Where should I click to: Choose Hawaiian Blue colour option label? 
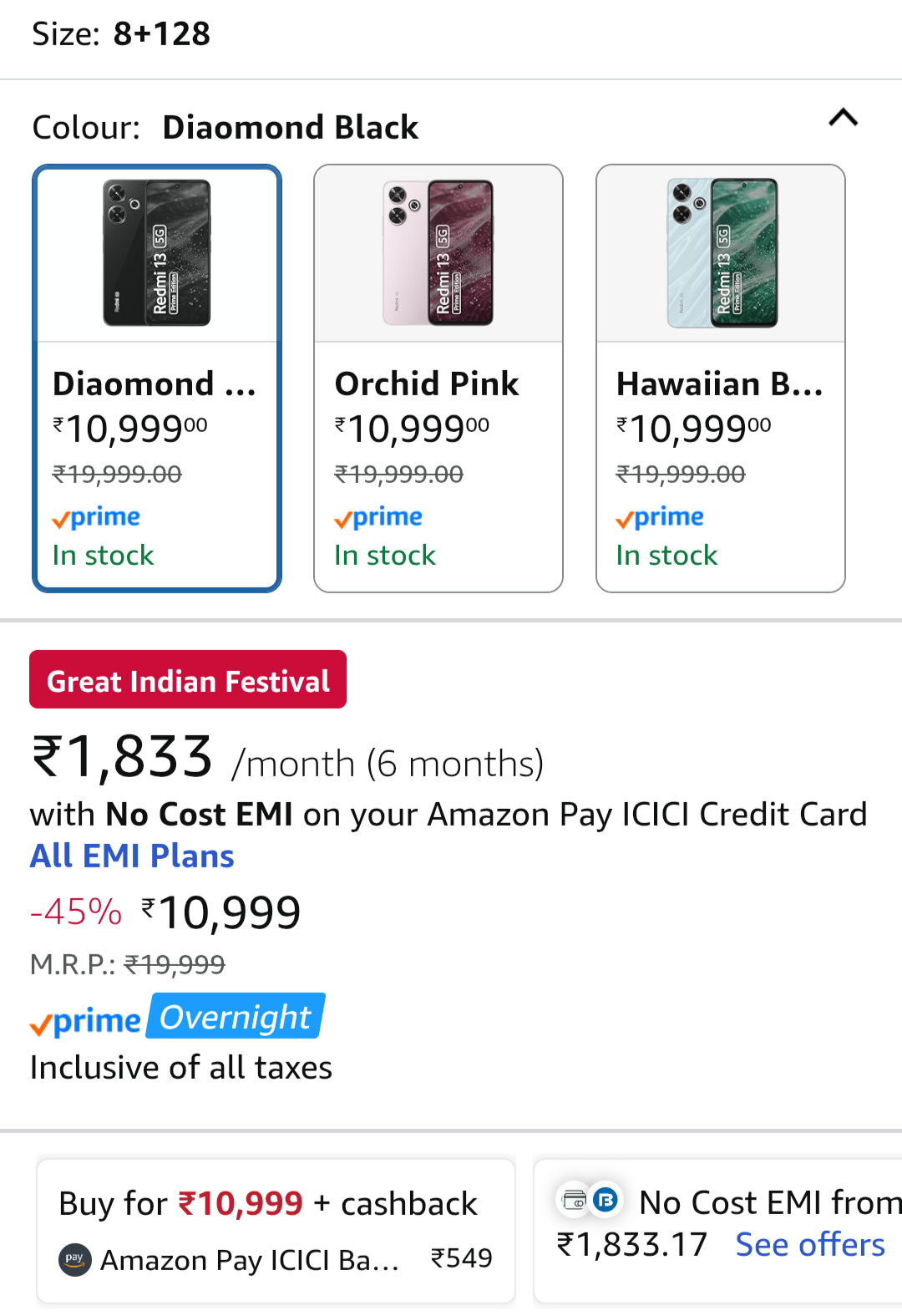pos(719,384)
